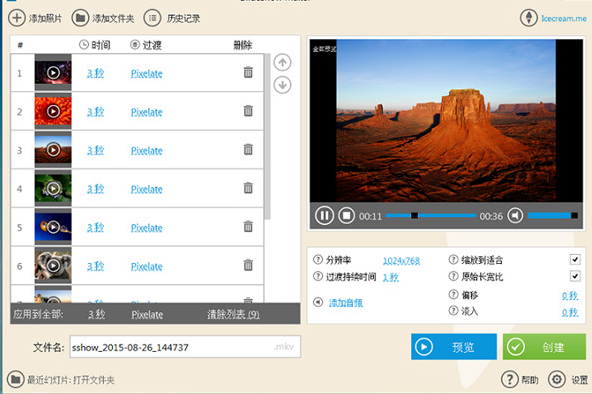Edit offset (偏移) 0秒 value

coord(570,296)
